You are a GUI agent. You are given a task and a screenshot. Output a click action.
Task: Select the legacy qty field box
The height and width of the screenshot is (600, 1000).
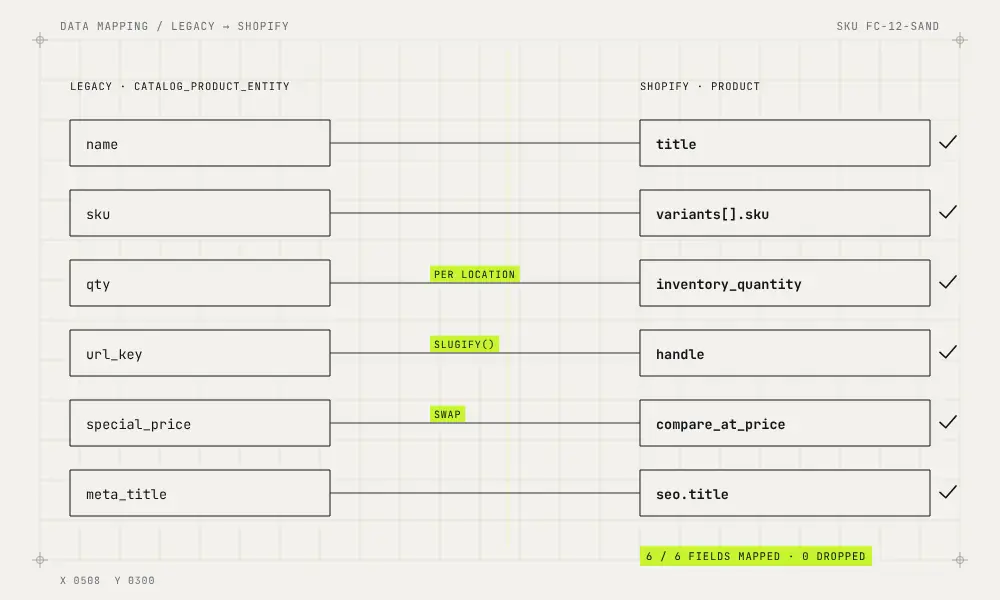click(x=200, y=283)
